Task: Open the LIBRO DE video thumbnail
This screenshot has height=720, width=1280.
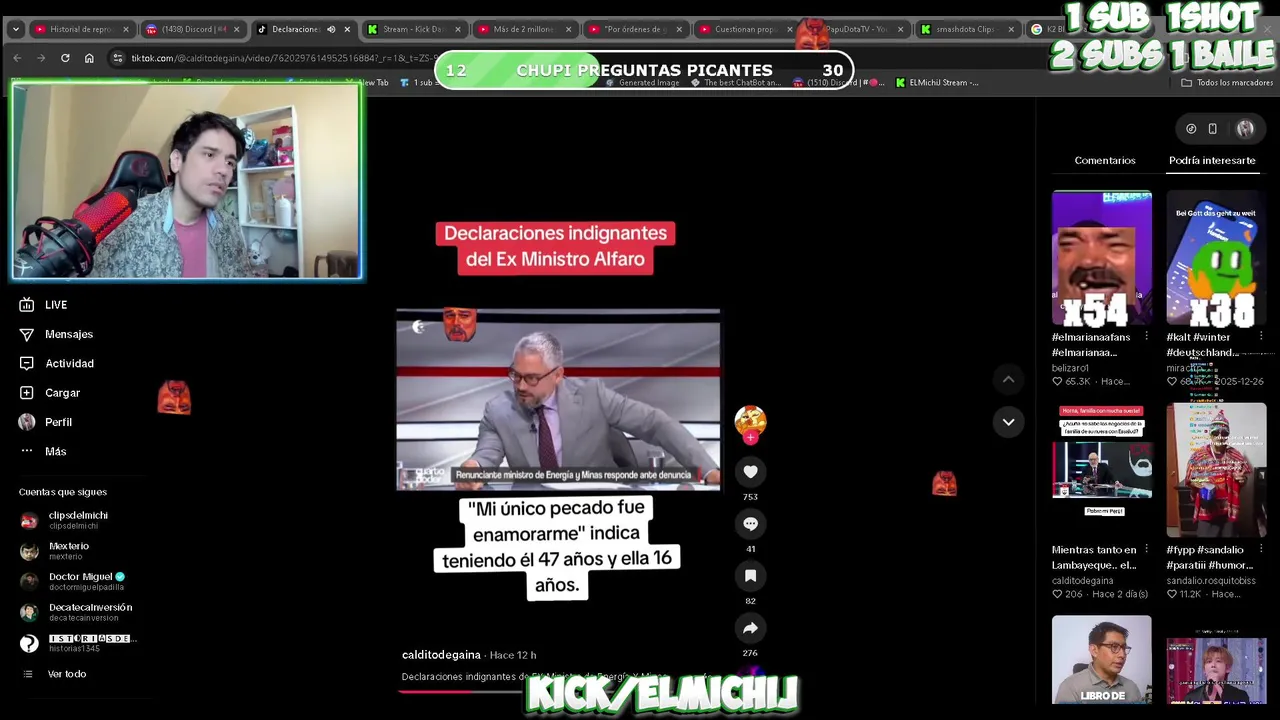Action: (x=1101, y=660)
